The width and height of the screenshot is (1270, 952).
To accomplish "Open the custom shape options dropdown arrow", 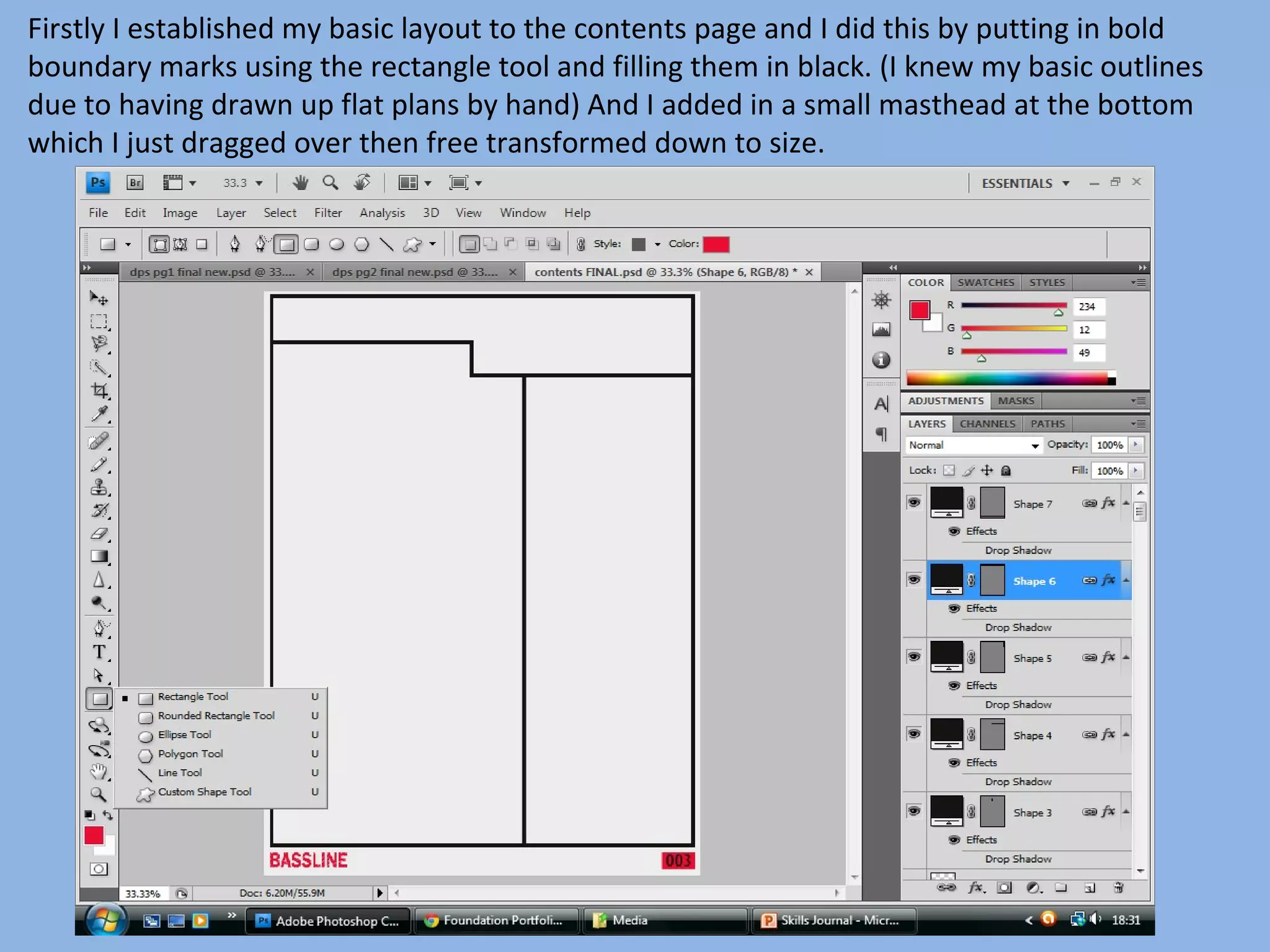I will [x=432, y=244].
